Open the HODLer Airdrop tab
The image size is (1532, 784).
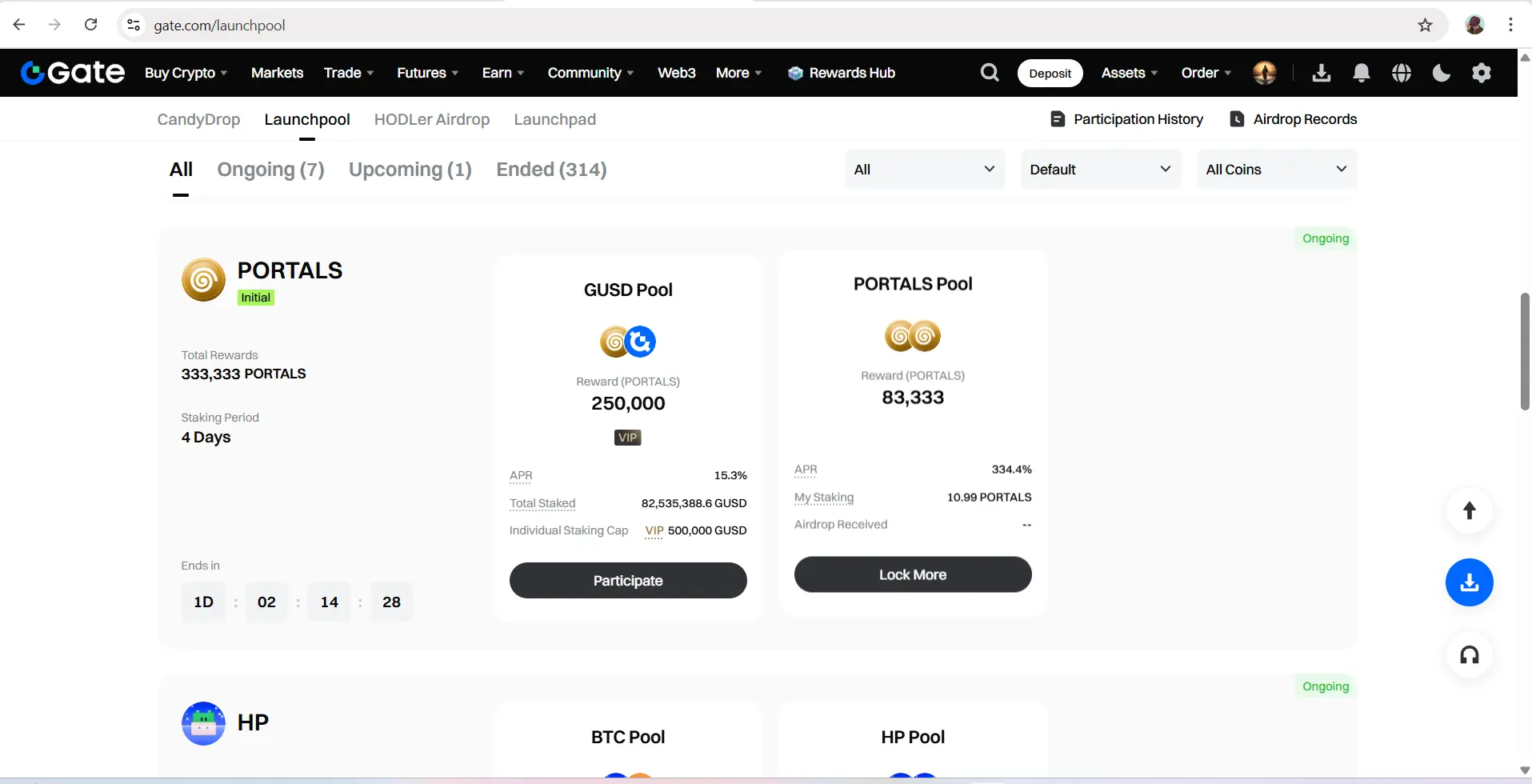[432, 119]
